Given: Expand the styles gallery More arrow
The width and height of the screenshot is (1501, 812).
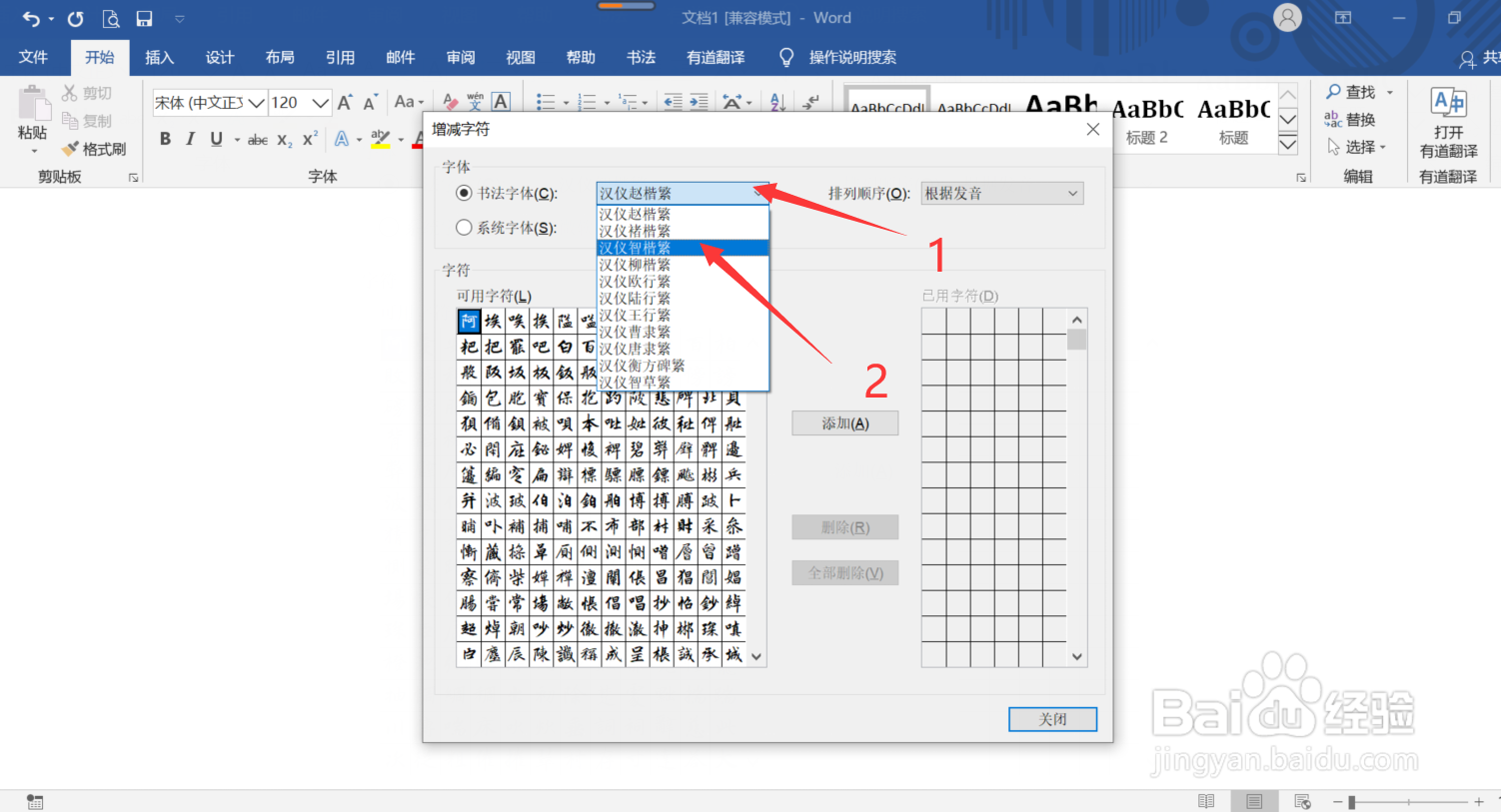Looking at the screenshot, I should coord(1288,144).
